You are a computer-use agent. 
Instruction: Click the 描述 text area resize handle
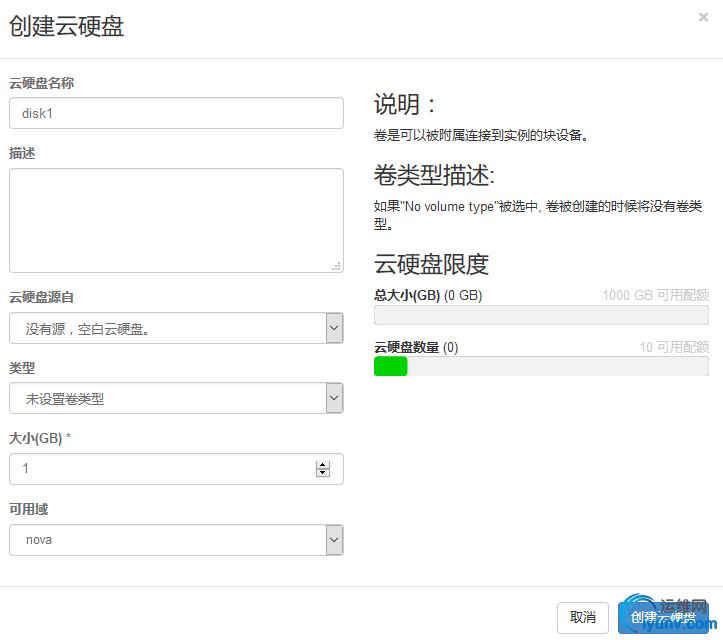coord(336,266)
